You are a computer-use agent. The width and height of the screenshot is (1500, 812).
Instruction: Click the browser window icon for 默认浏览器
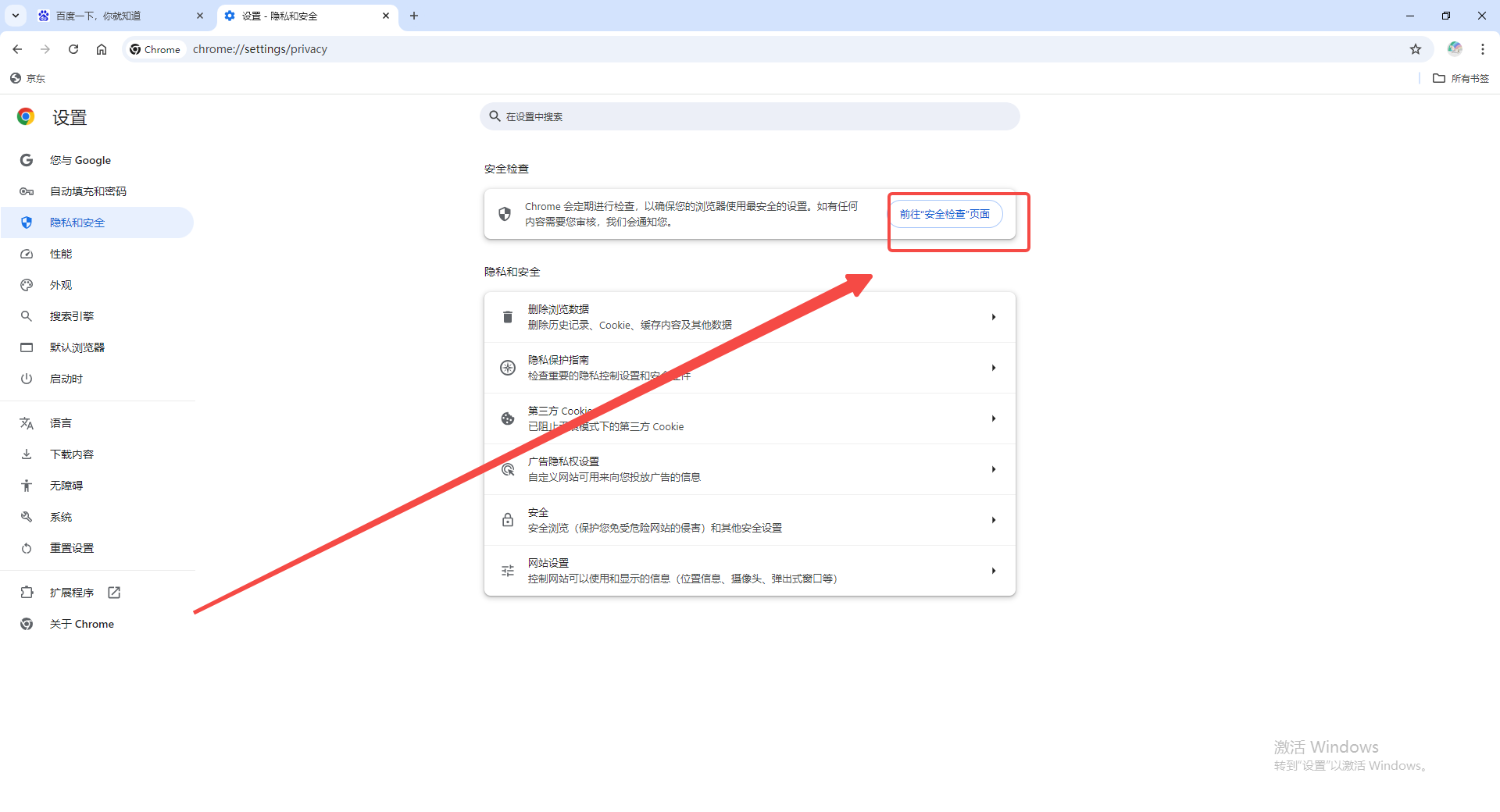click(27, 347)
